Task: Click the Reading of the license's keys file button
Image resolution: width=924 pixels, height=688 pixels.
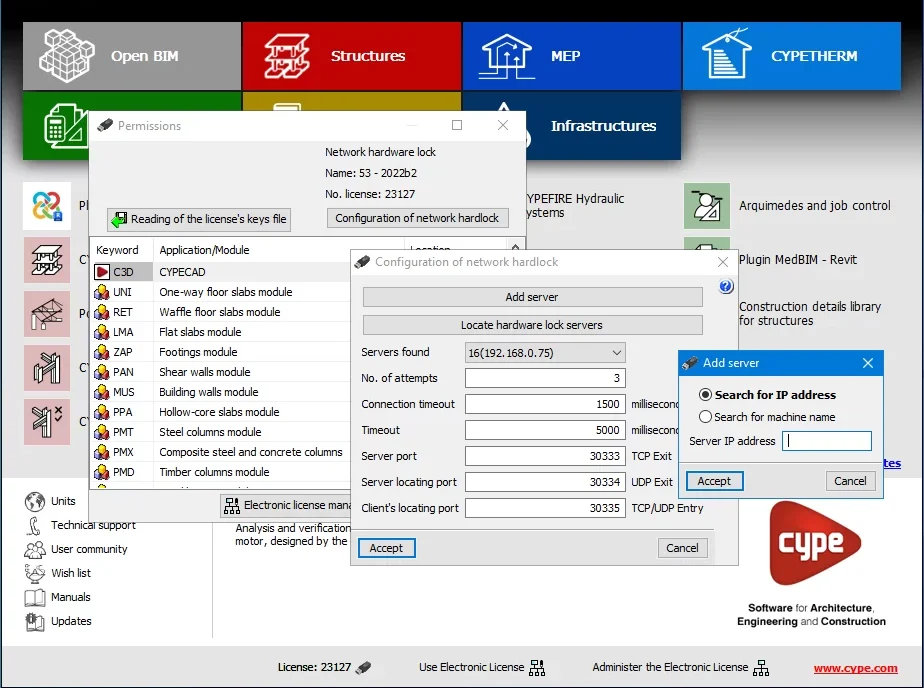Action: (x=199, y=219)
